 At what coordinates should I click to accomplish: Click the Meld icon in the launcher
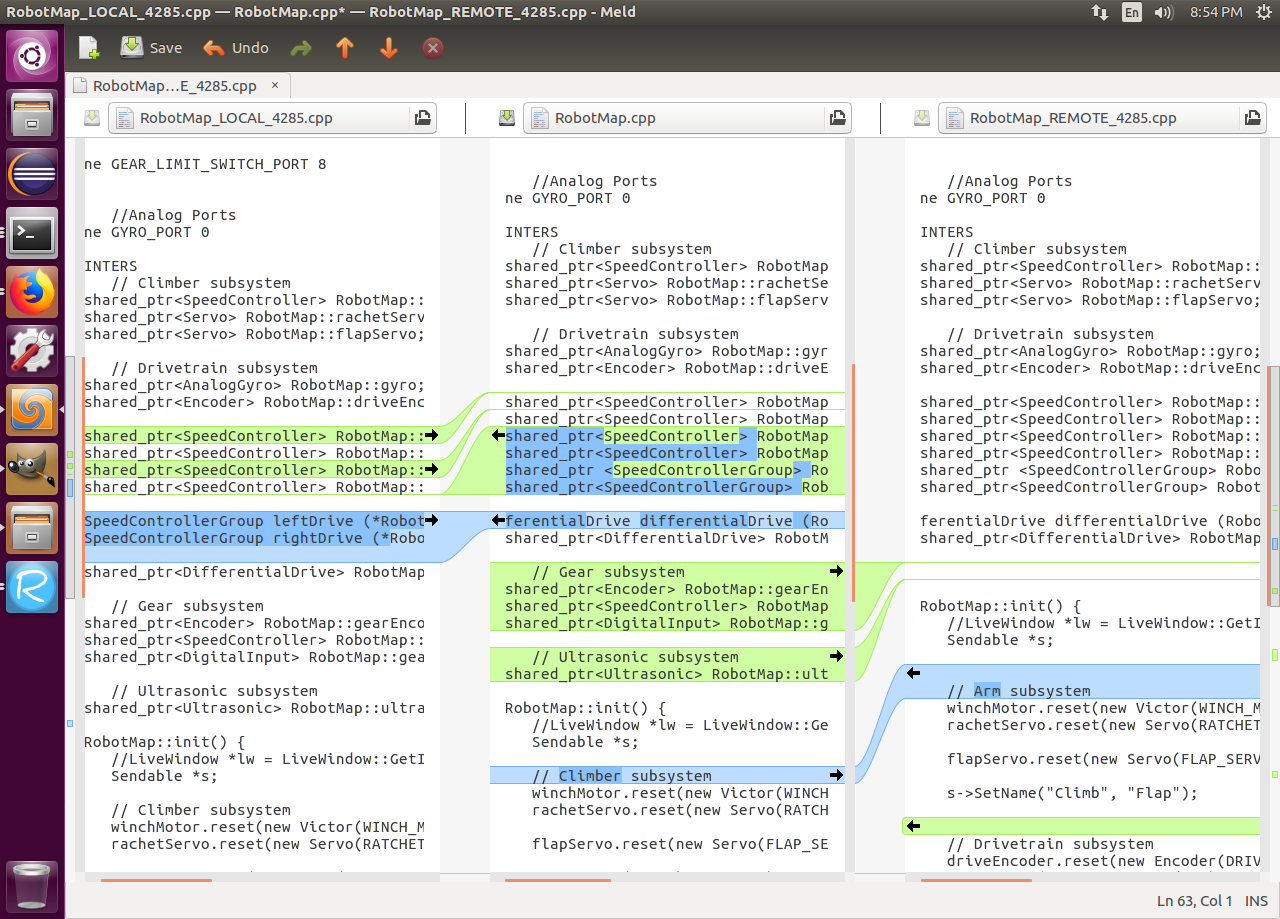click(x=32, y=411)
